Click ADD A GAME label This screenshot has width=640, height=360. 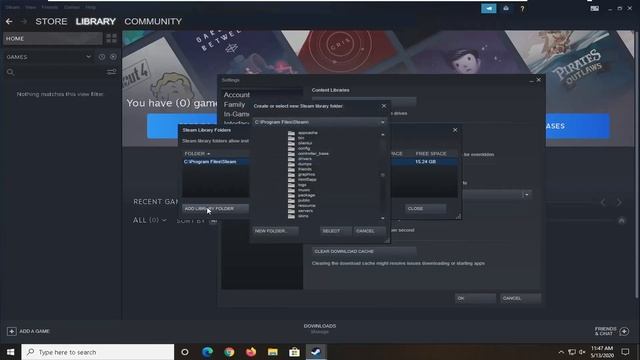coord(35,331)
